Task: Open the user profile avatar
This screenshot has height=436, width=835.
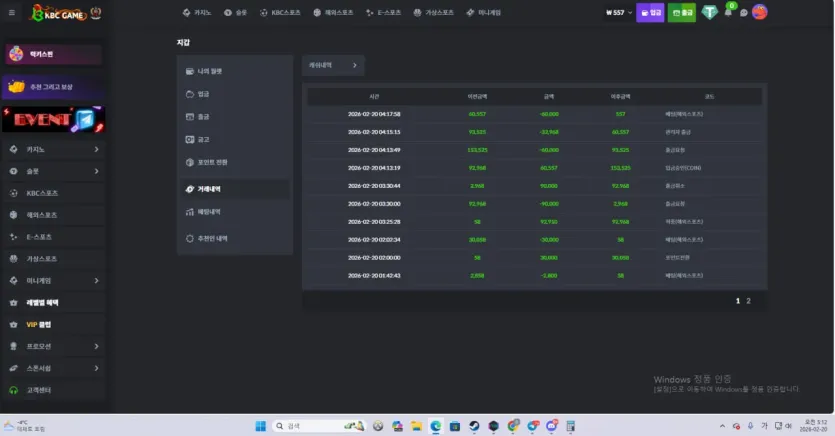Action: coord(759,12)
